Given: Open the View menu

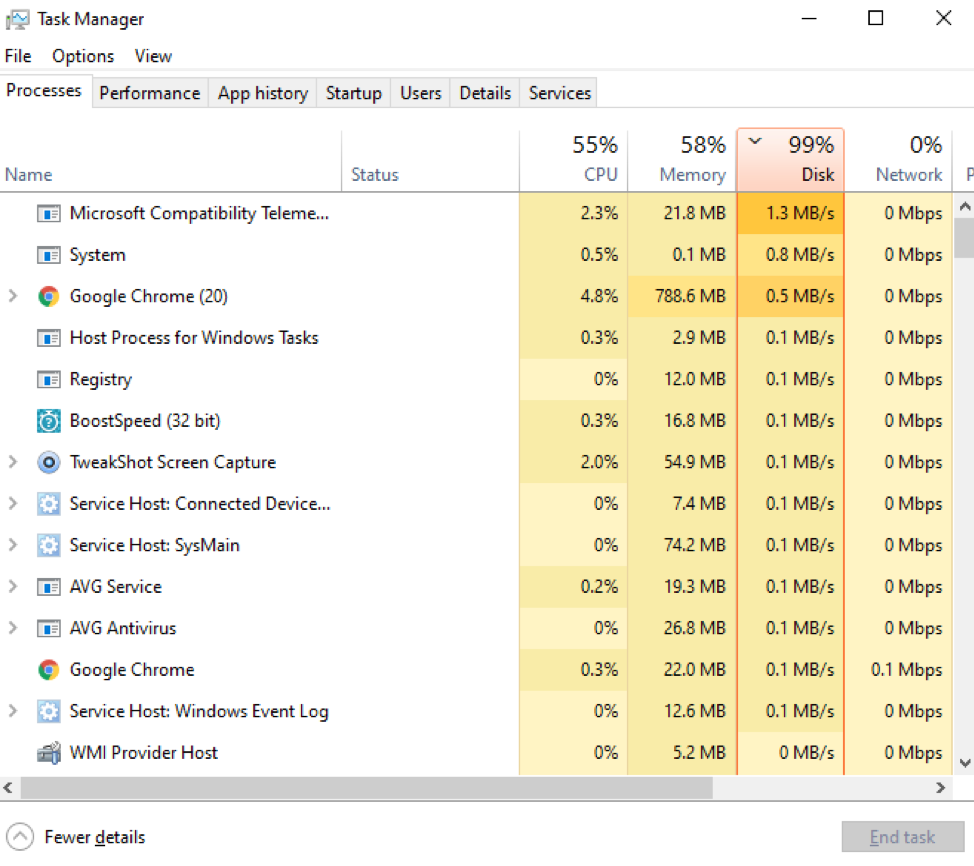Looking at the screenshot, I should pyautogui.click(x=153, y=57).
